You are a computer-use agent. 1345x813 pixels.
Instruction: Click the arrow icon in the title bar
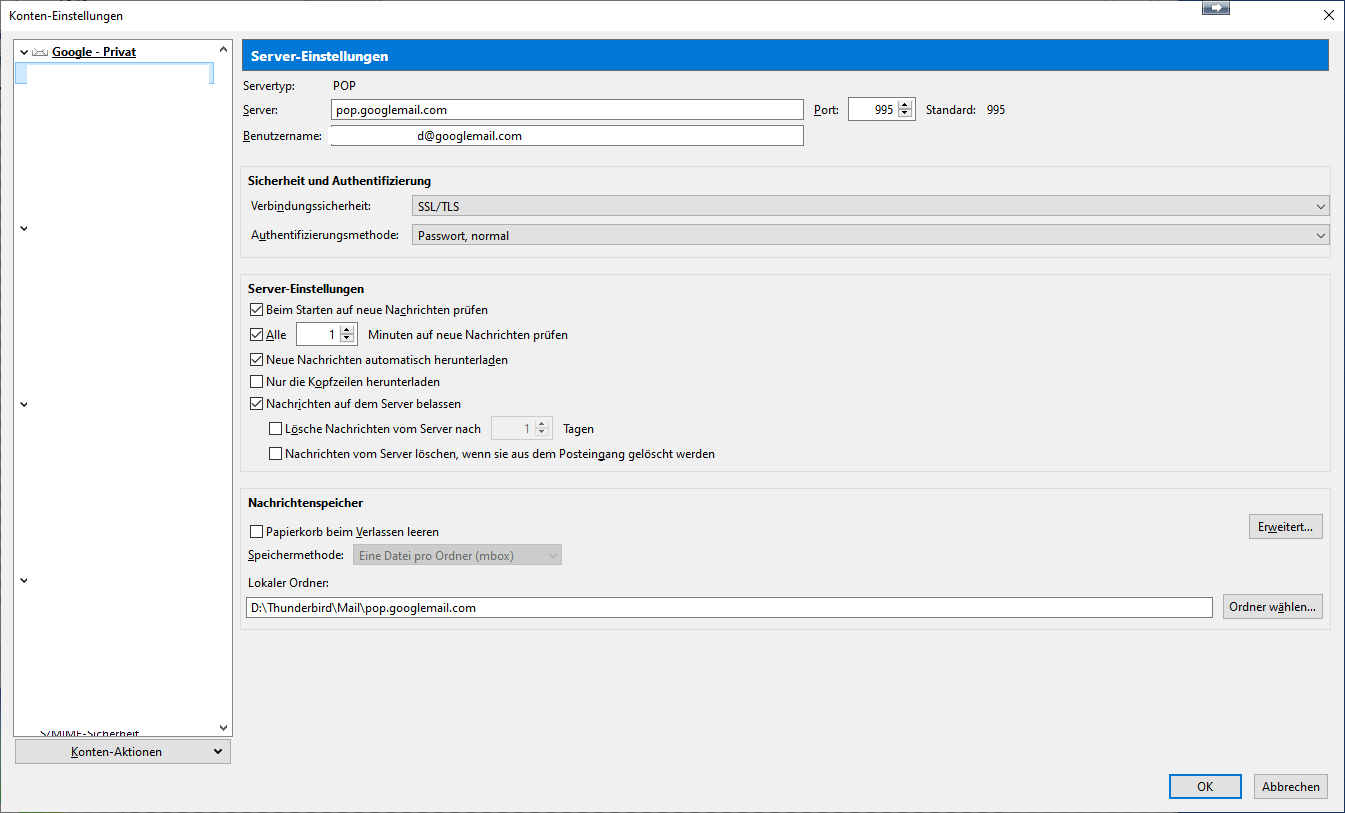[x=1215, y=8]
